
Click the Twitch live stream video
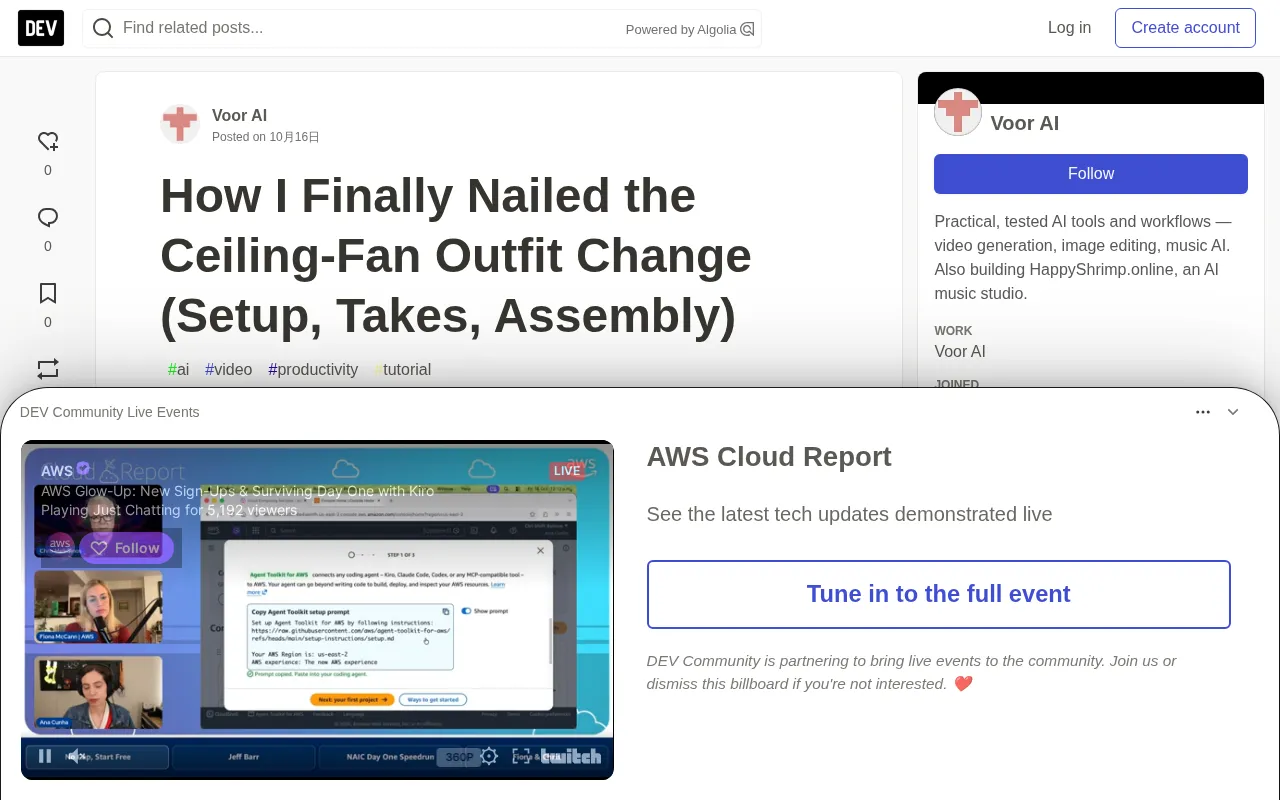click(317, 610)
